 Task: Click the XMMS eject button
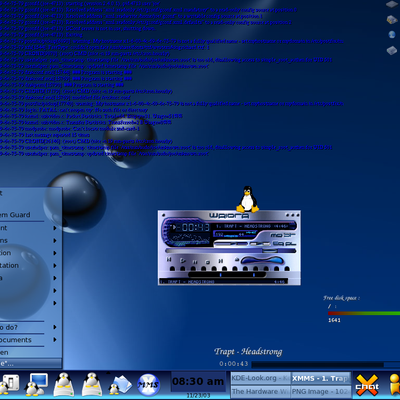pyautogui.click(x=237, y=260)
